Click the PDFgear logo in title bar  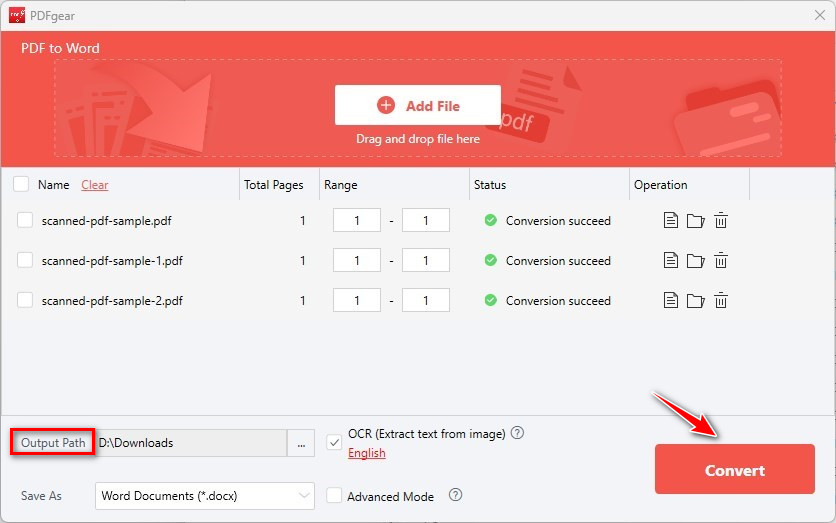17,15
